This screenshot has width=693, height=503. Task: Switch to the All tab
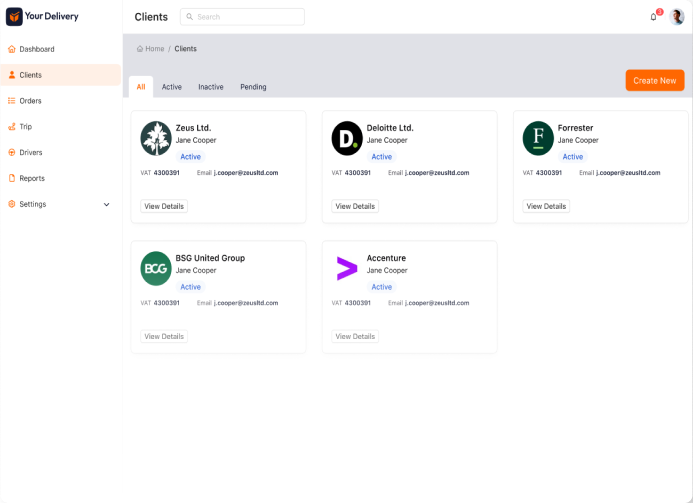141,87
